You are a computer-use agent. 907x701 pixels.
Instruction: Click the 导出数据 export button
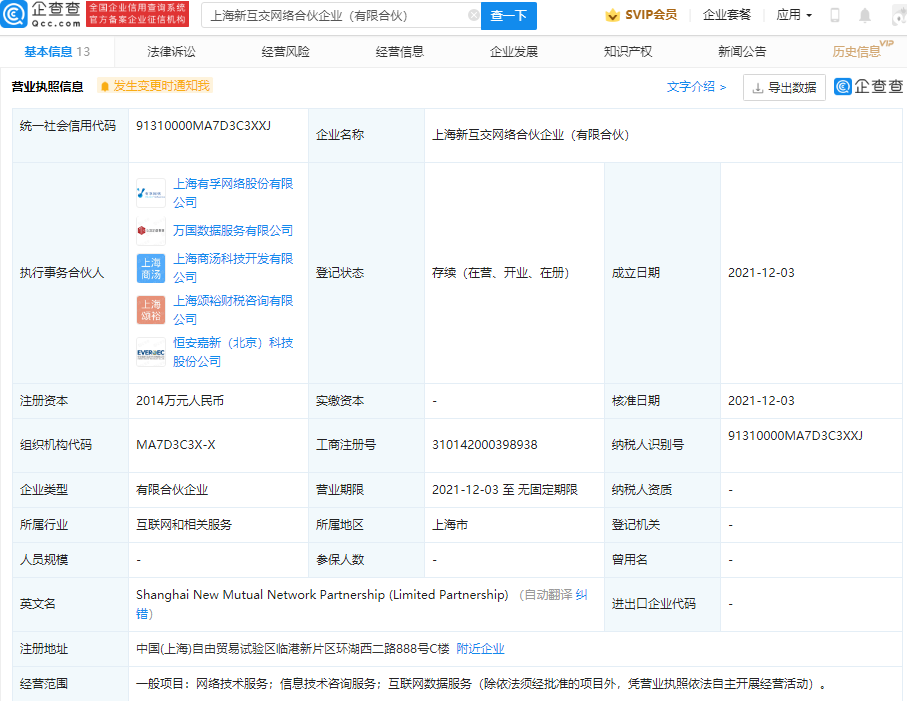coord(784,87)
